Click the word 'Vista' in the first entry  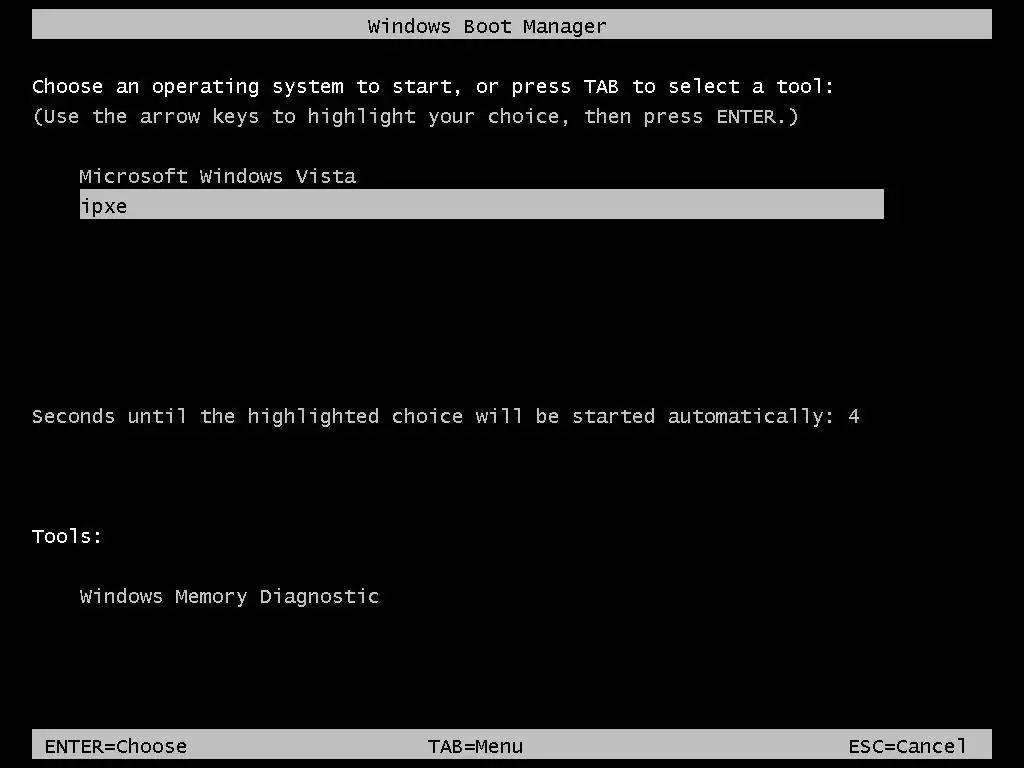326,176
